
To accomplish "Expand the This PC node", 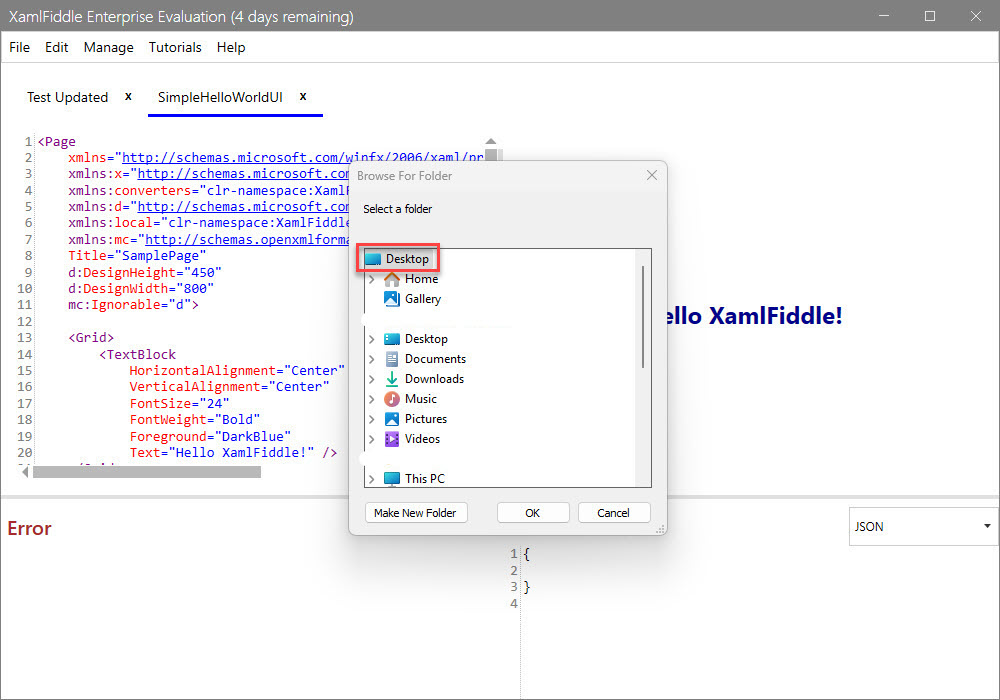I will [372, 479].
